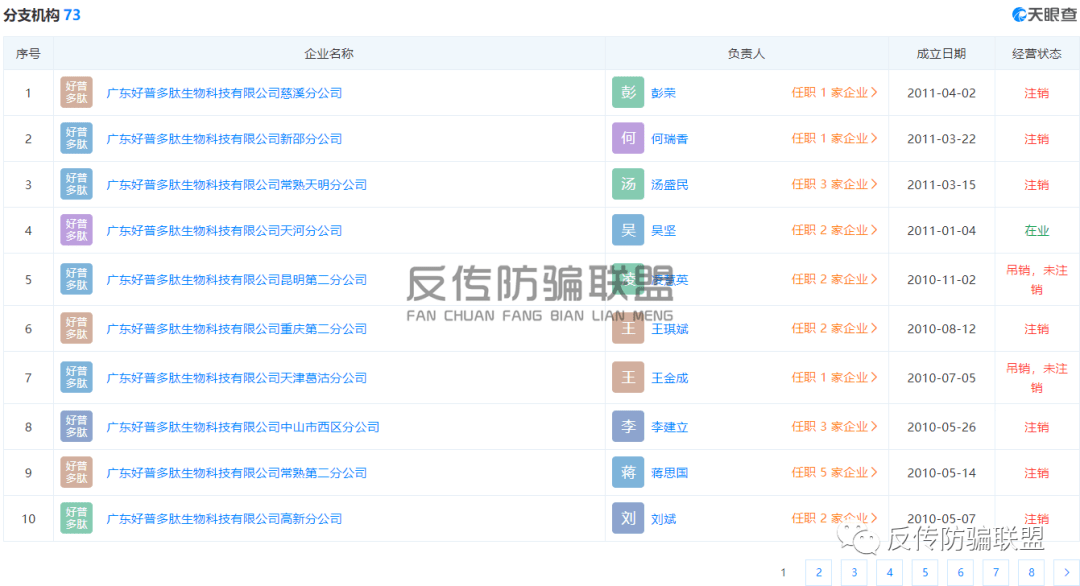
Task: Expand 任职 3 家企业 for 汤盛民
Action: [834, 185]
